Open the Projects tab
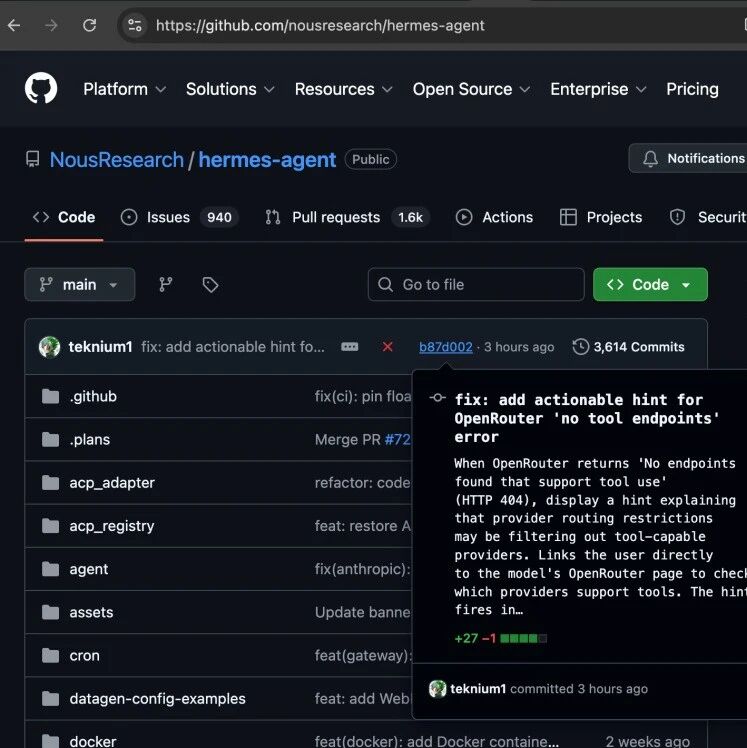The width and height of the screenshot is (747, 748). click(x=601, y=218)
